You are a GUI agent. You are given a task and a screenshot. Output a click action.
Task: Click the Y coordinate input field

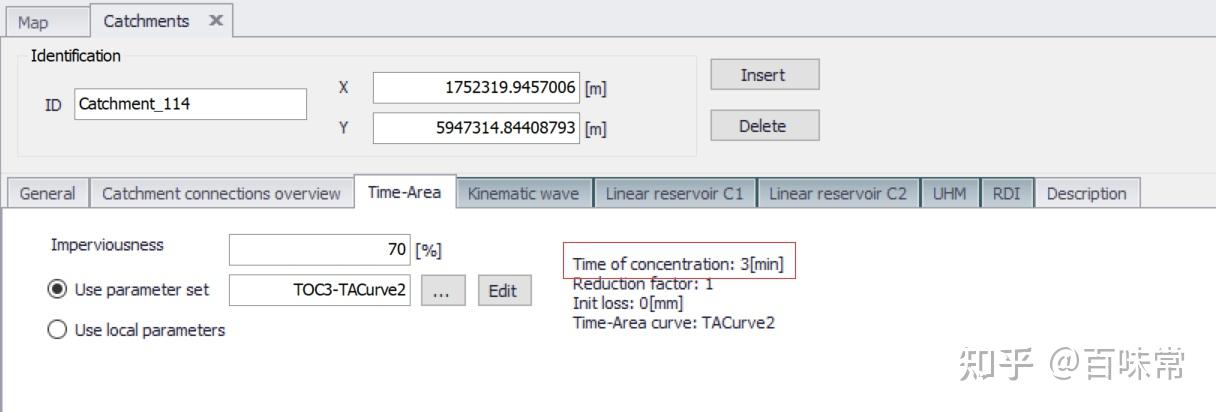[476, 128]
